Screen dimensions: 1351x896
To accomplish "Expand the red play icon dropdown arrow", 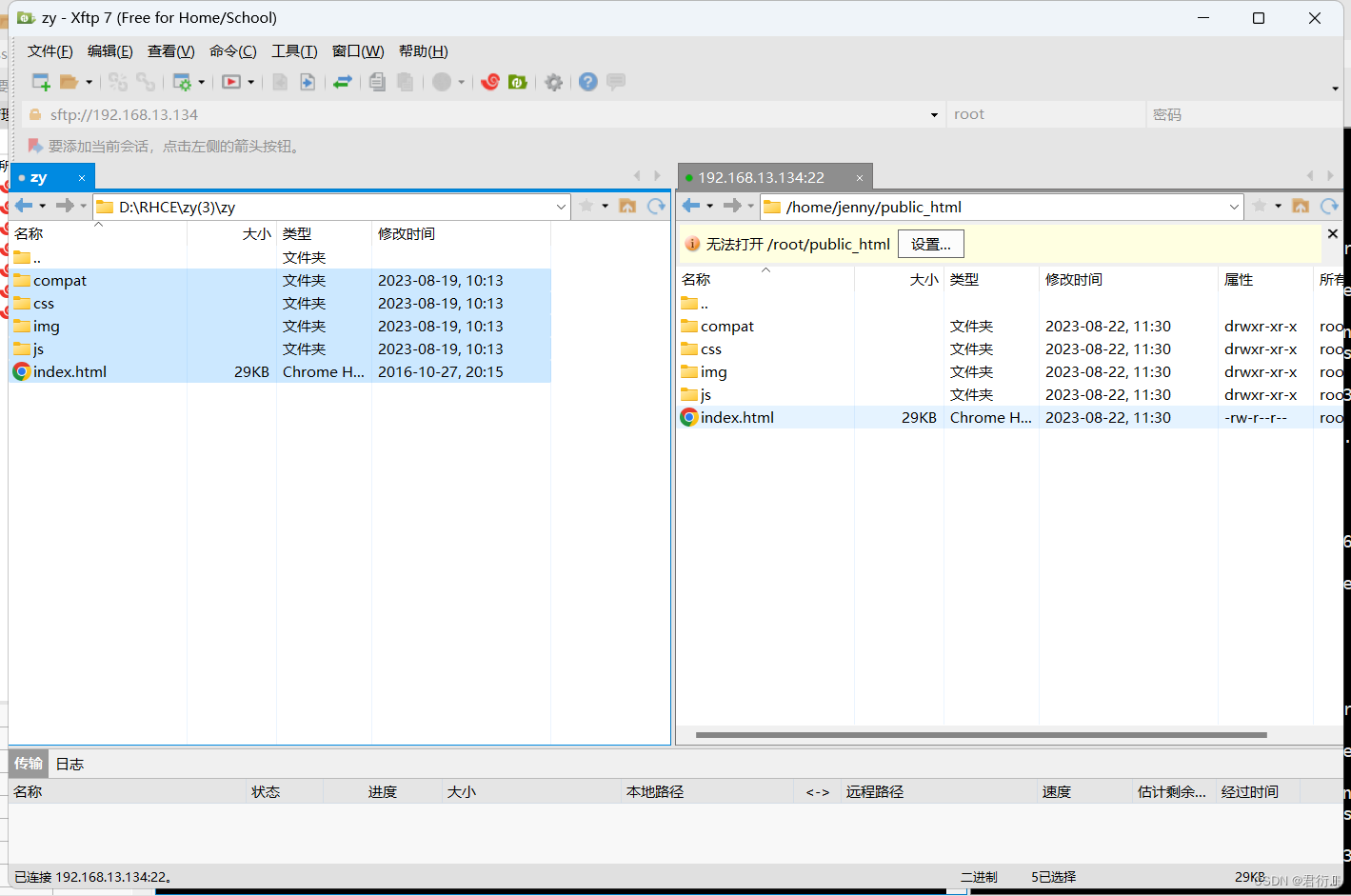I will click(251, 82).
